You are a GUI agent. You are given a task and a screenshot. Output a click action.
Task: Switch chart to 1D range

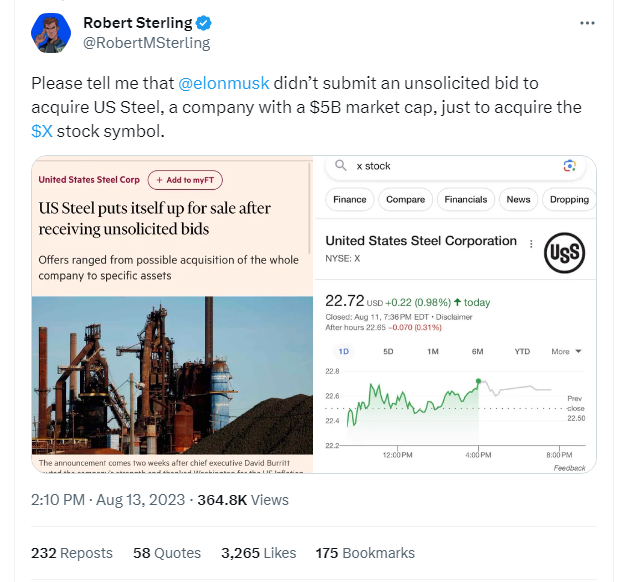[x=344, y=352]
